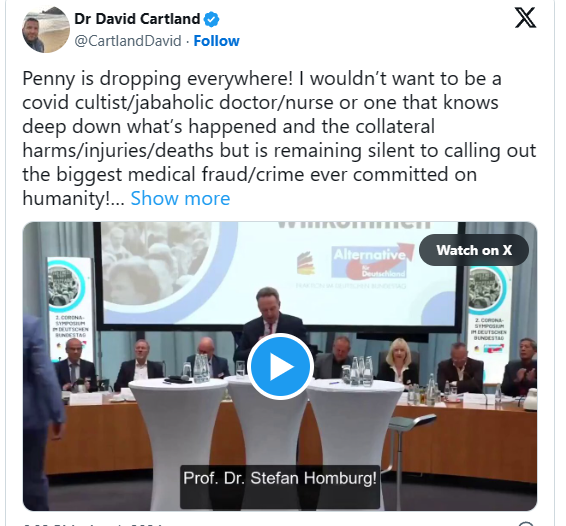Click the X logo in the top corner
Image resolution: width=566 pixels, height=526 pixels.
tap(525, 18)
